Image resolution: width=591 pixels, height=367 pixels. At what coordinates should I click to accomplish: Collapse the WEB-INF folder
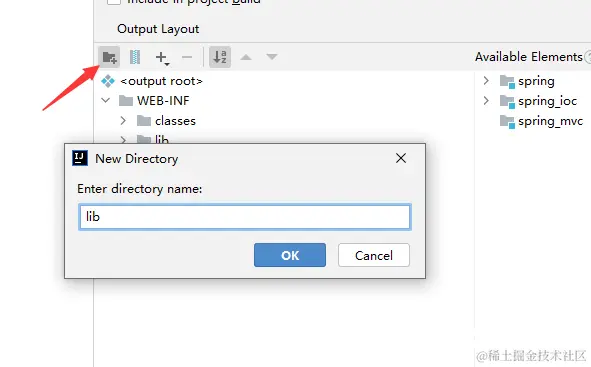tap(106, 101)
